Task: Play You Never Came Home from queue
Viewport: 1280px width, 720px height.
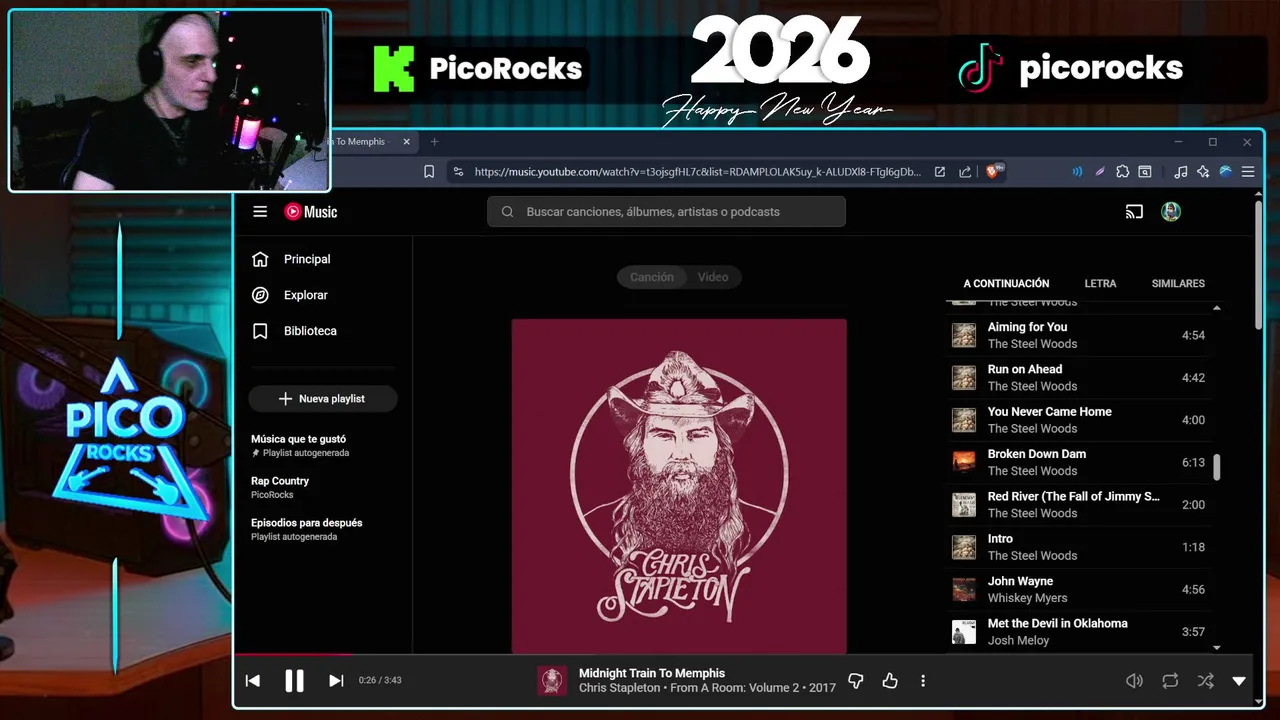Action: click(x=1078, y=420)
